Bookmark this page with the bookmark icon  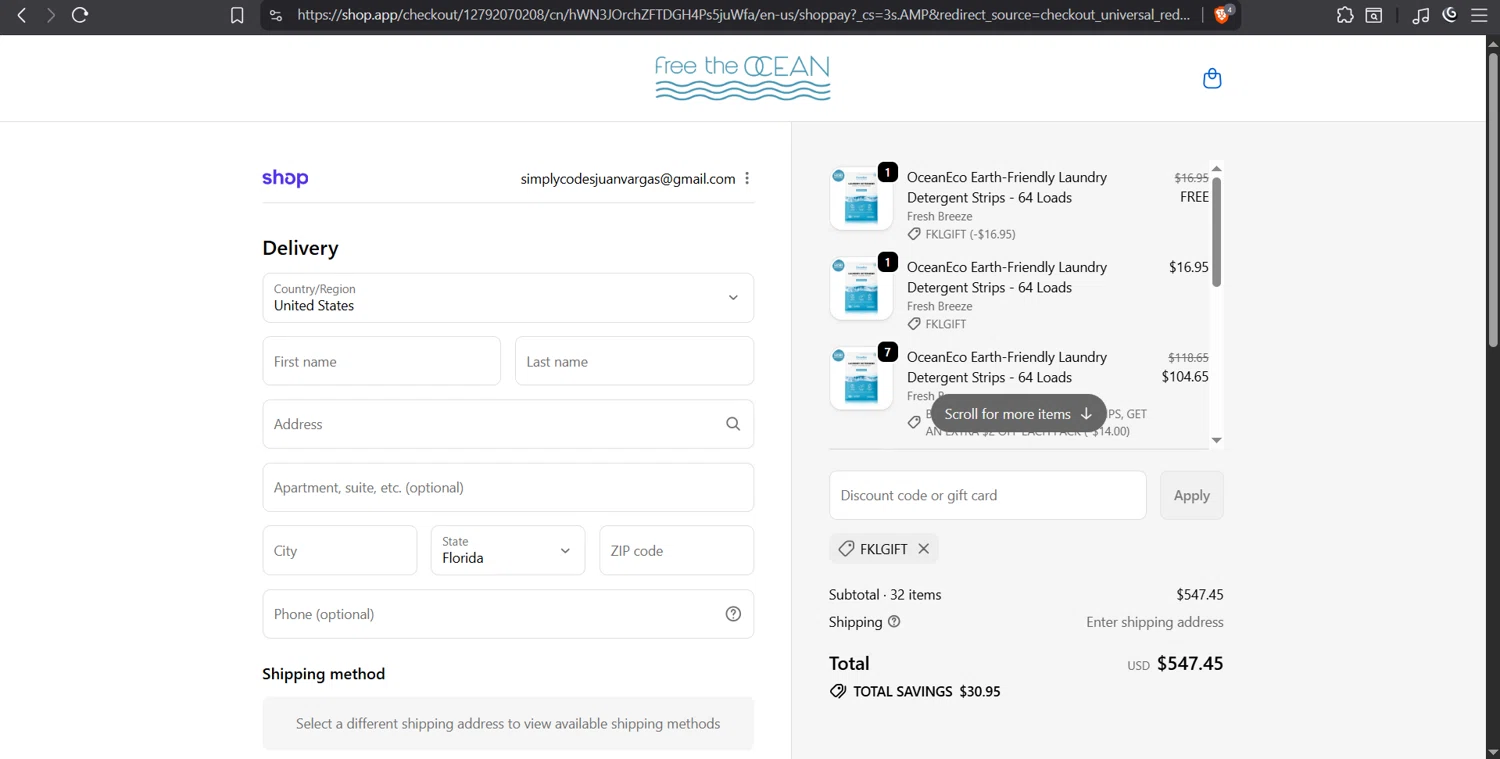pyautogui.click(x=237, y=15)
